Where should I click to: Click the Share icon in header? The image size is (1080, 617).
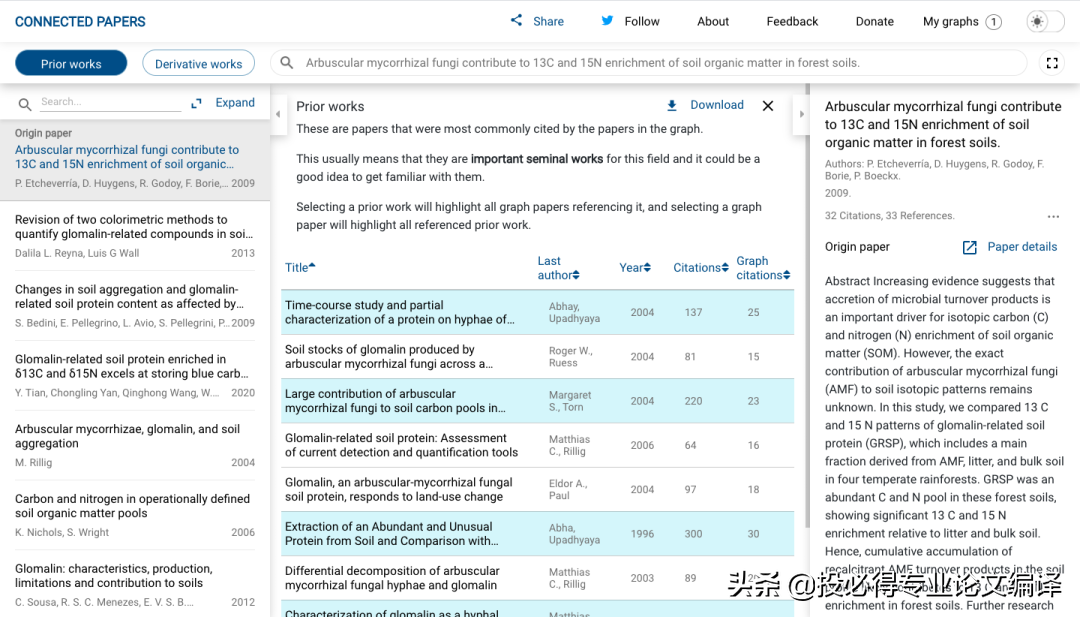[x=516, y=21]
